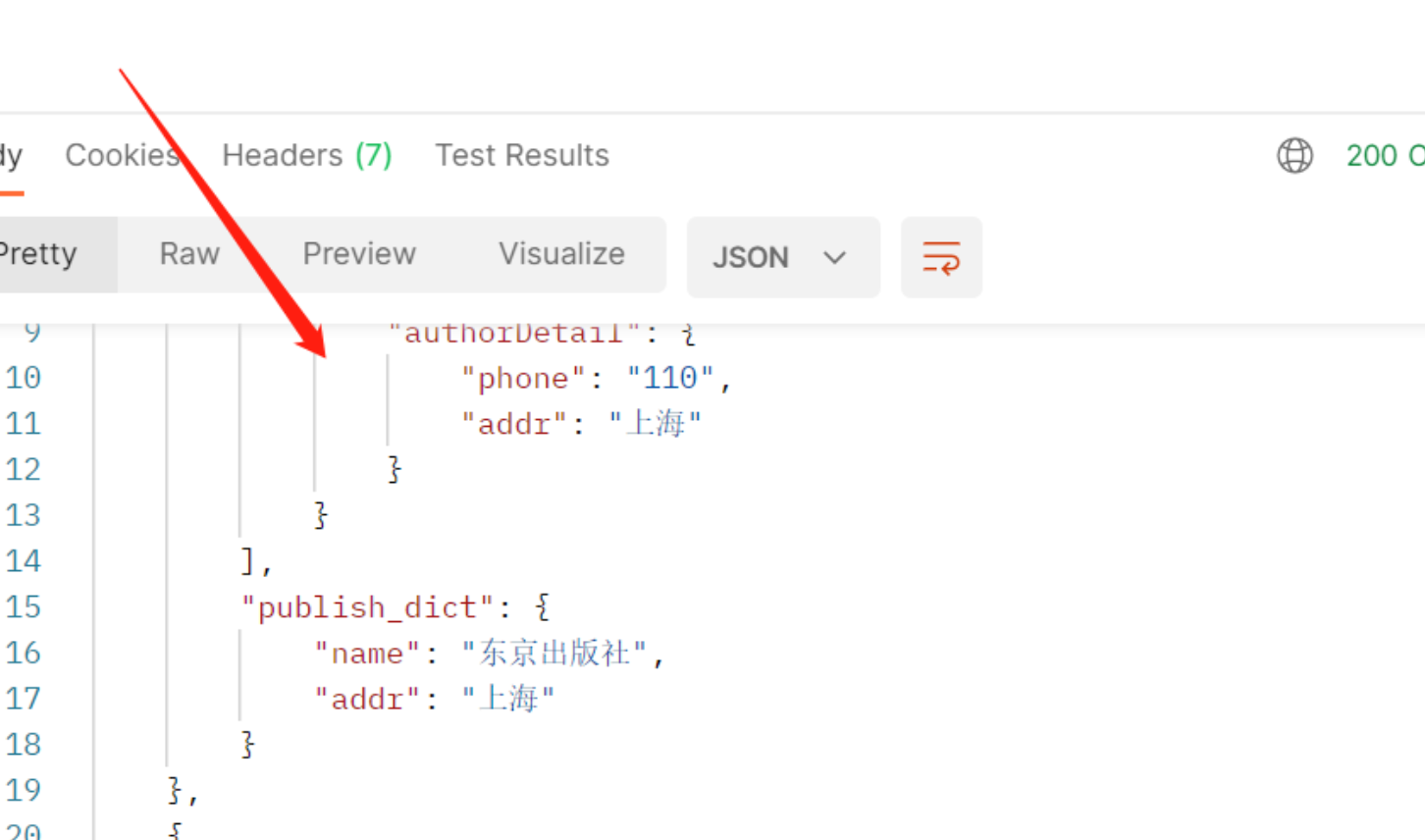Open Test Results tab
Screen dimensions: 1425x840
(522, 155)
